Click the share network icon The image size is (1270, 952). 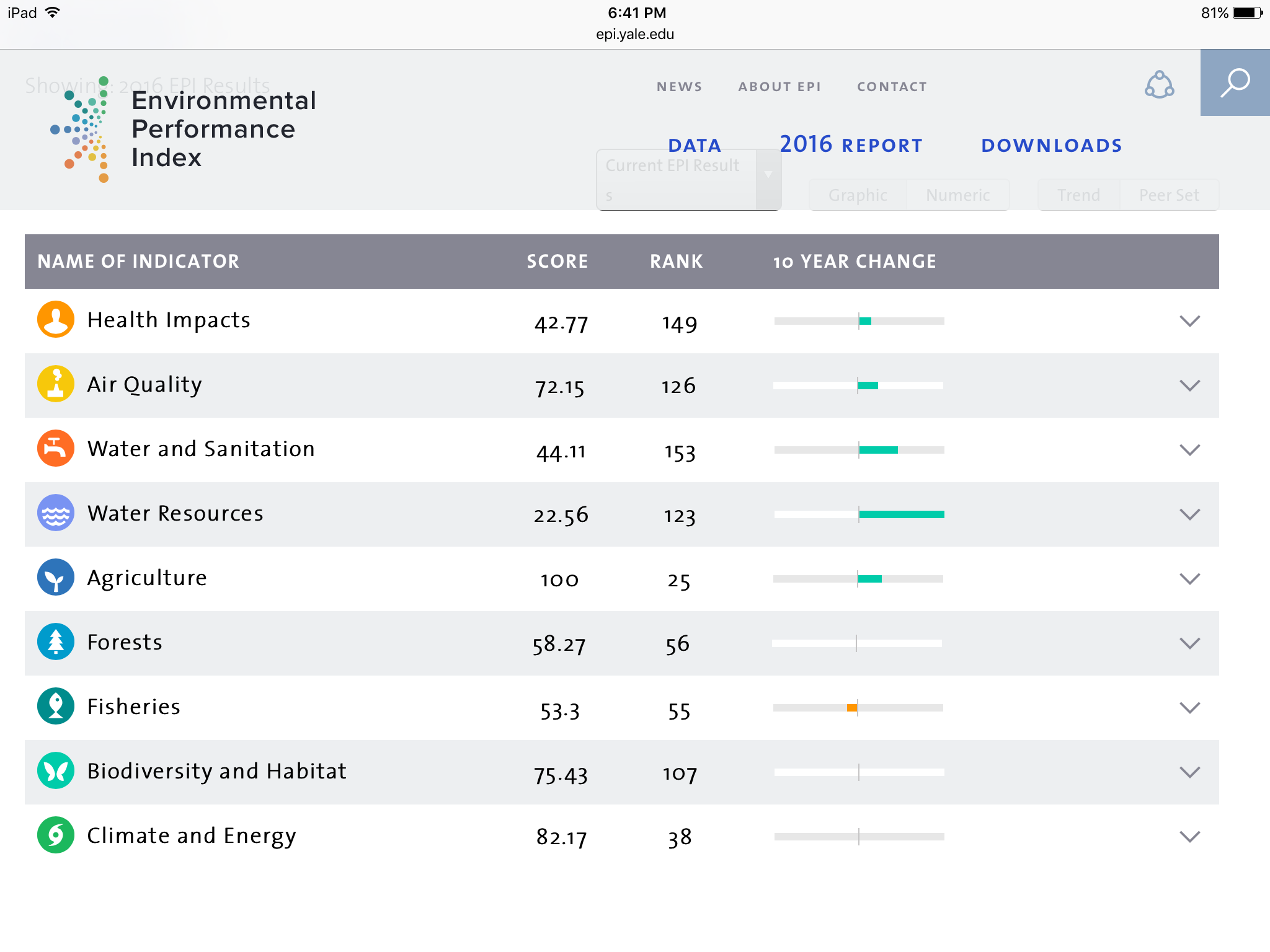[x=1159, y=85]
